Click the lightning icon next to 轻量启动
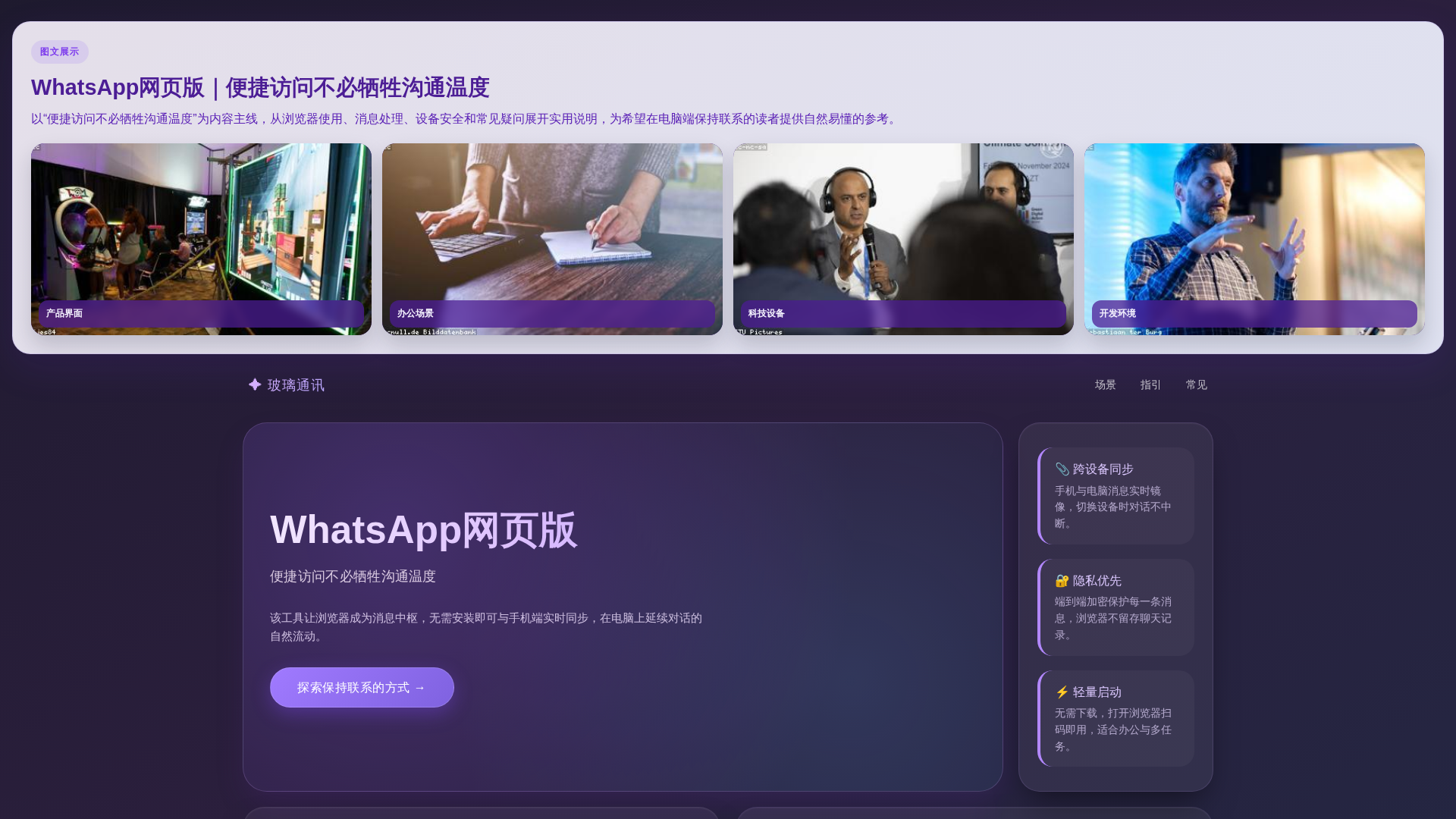The width and height of the screenshot is (1456, 819). tap(1062, 692)
